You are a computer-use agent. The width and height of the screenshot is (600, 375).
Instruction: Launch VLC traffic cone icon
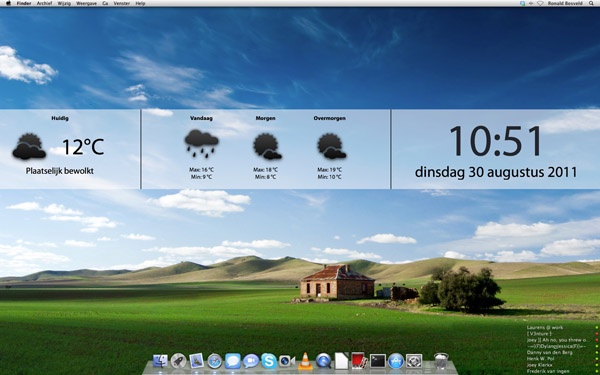pyautogui.click(x=305, y=361)
